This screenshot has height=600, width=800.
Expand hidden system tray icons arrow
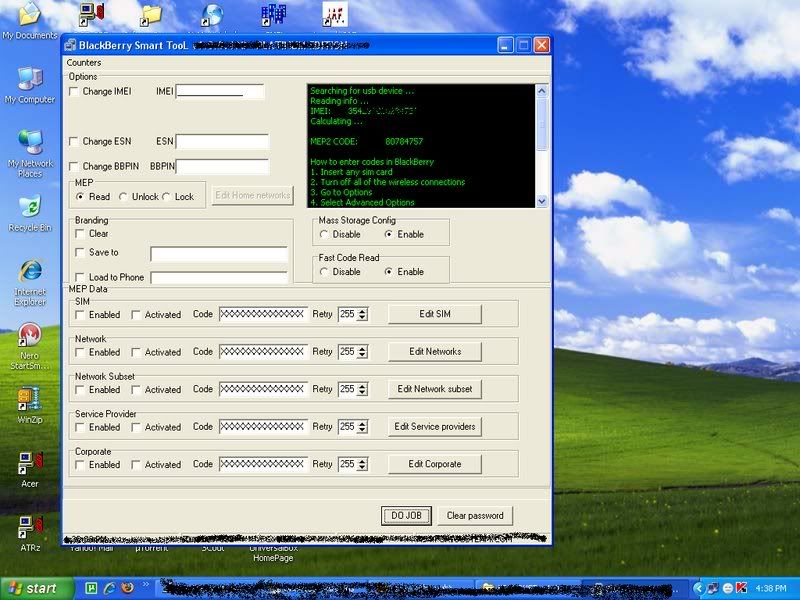(699, 588)
